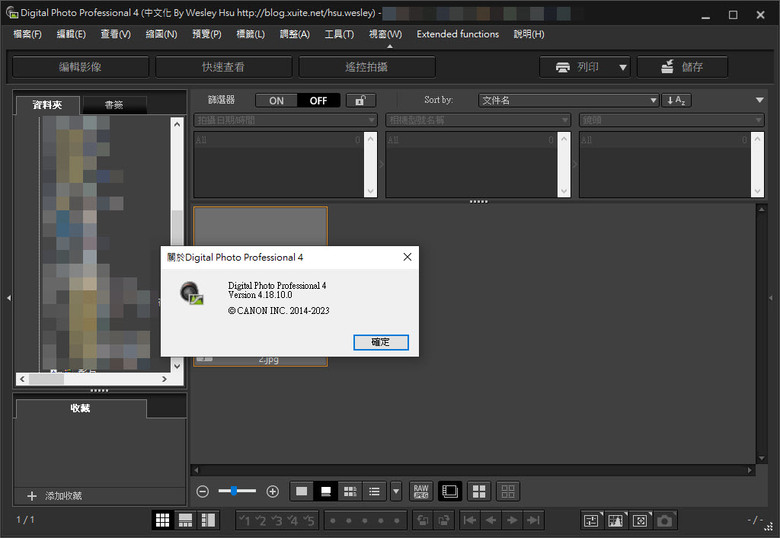
Task: Toggle ascending/descending sort order
Action: pyautogui.click(x=677, y=100)
